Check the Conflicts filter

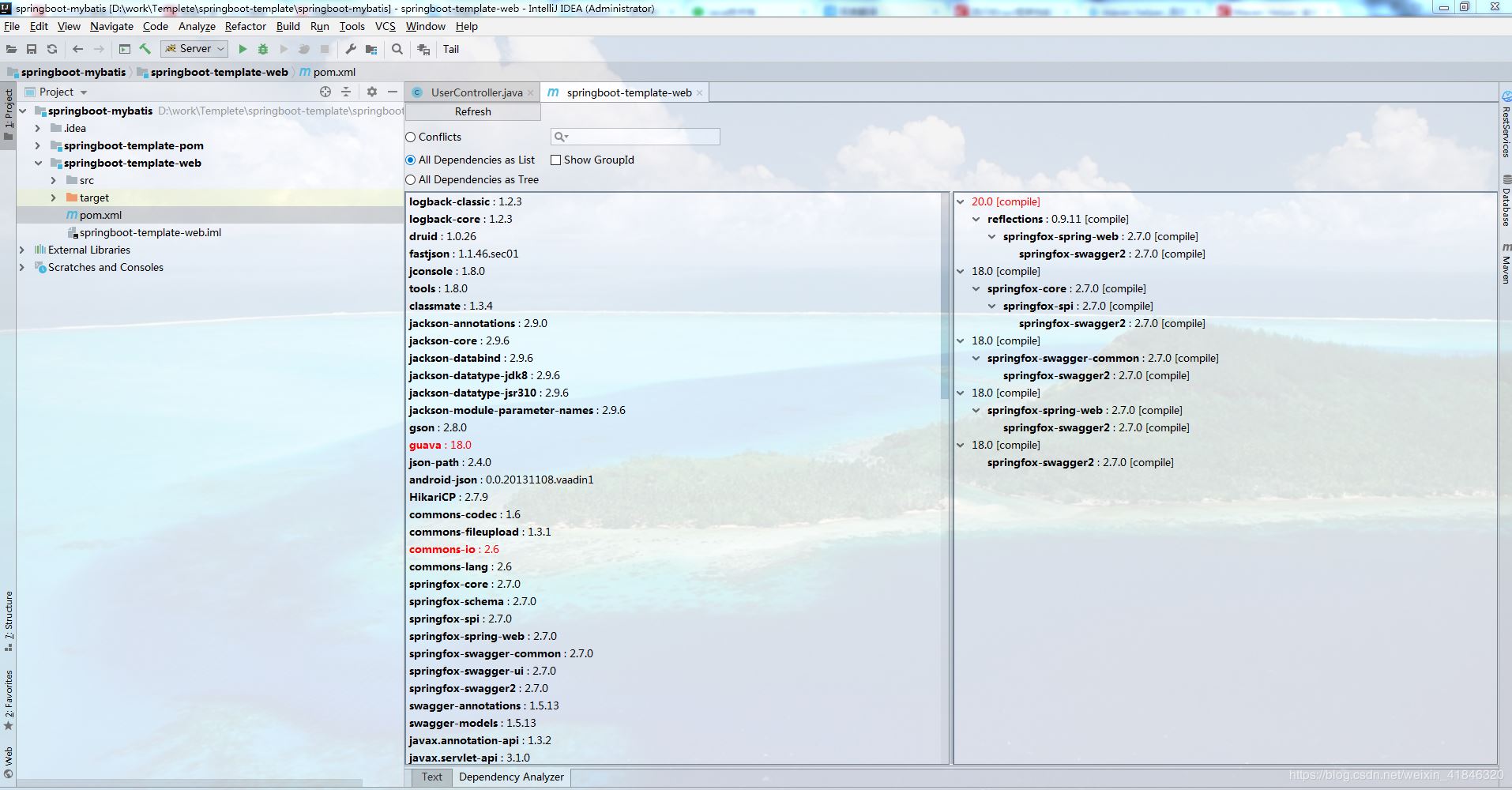tap(412, 137)
